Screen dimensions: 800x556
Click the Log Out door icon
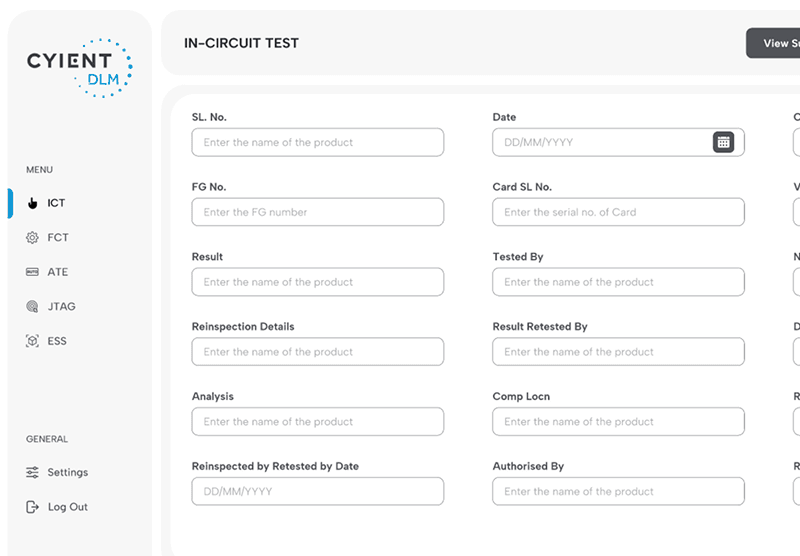32,507
